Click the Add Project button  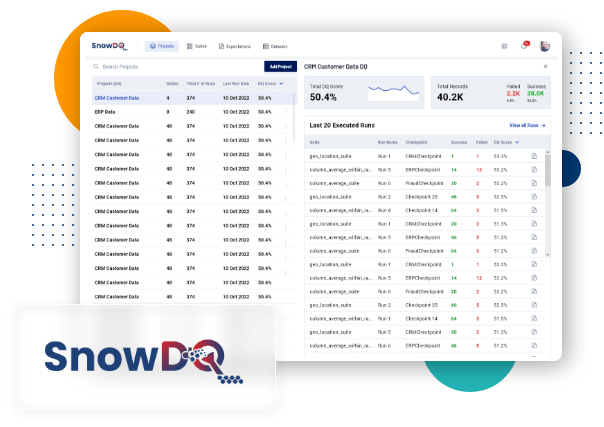[280, 67]
